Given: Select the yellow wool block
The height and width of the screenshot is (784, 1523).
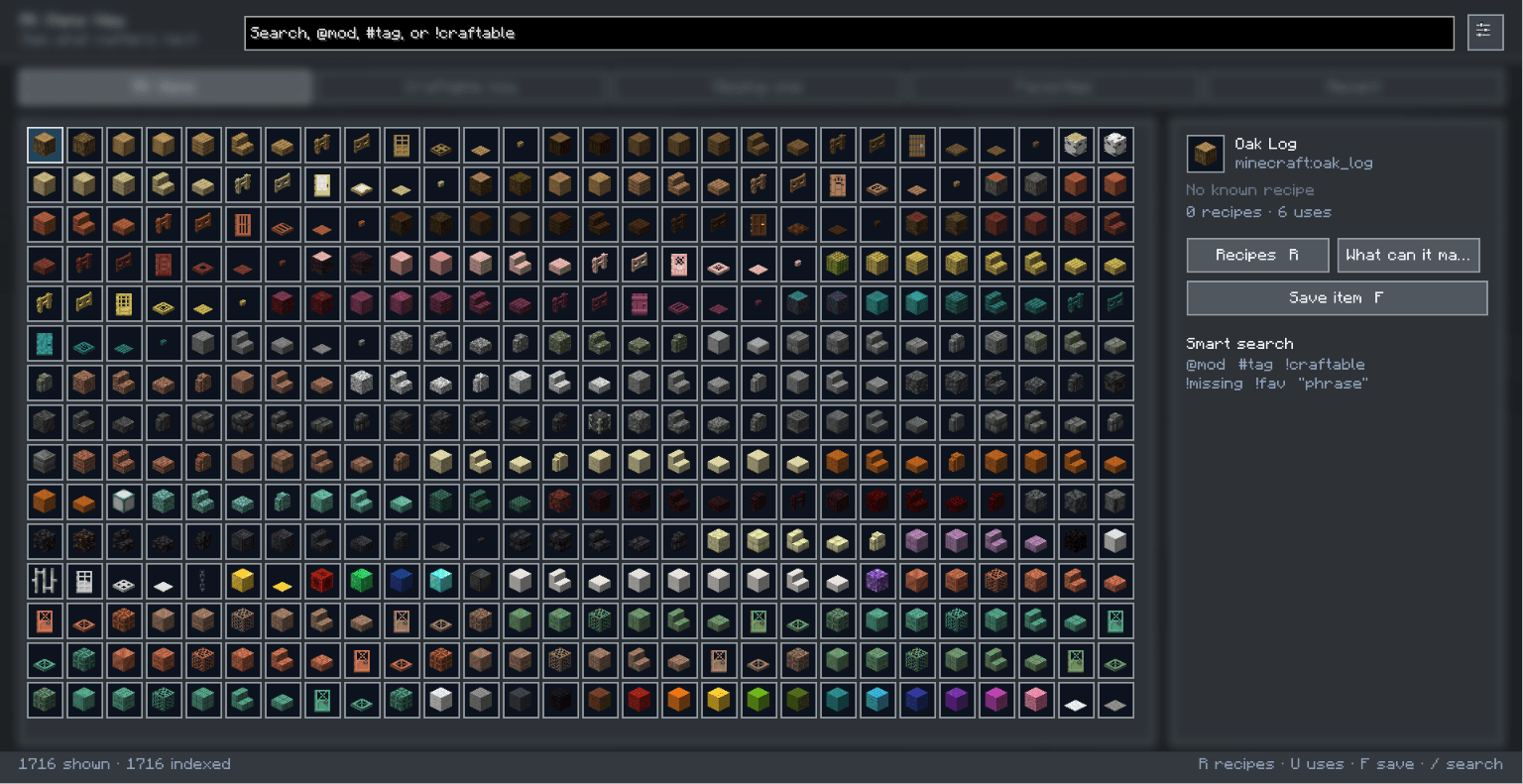Looking at the screenshot, I should (x=719, y=700).
